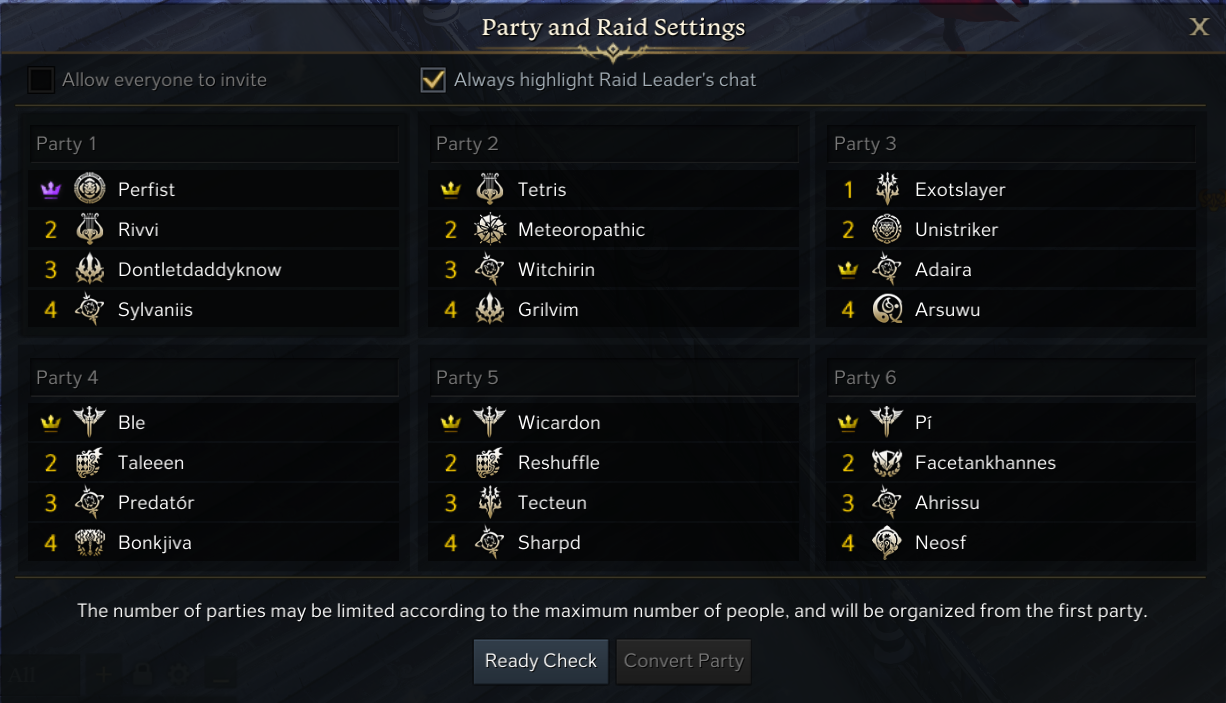1226x703 pixels.
Task: Click the Convert Party button
Action: pyautogui.click(x=684, y=661)
